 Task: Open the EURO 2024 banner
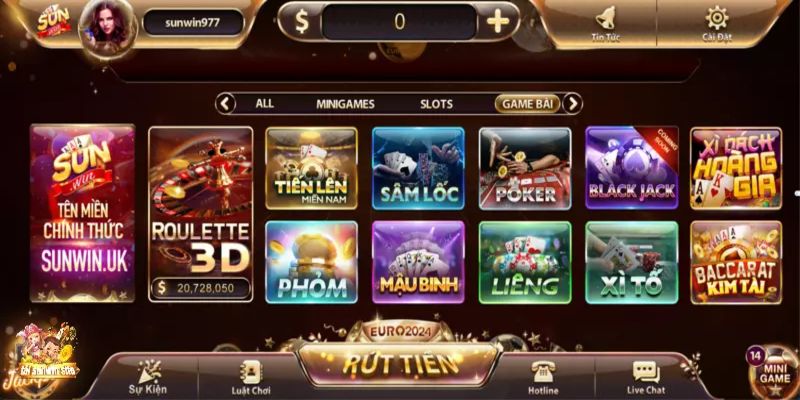(401, 332)
